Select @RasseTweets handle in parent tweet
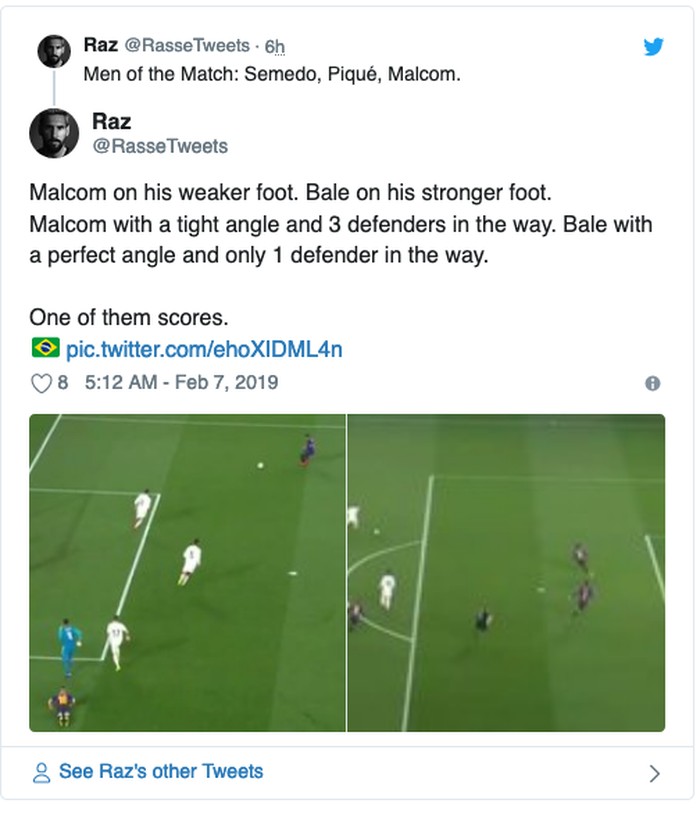700x814 pixels. [x=188, y=46]
